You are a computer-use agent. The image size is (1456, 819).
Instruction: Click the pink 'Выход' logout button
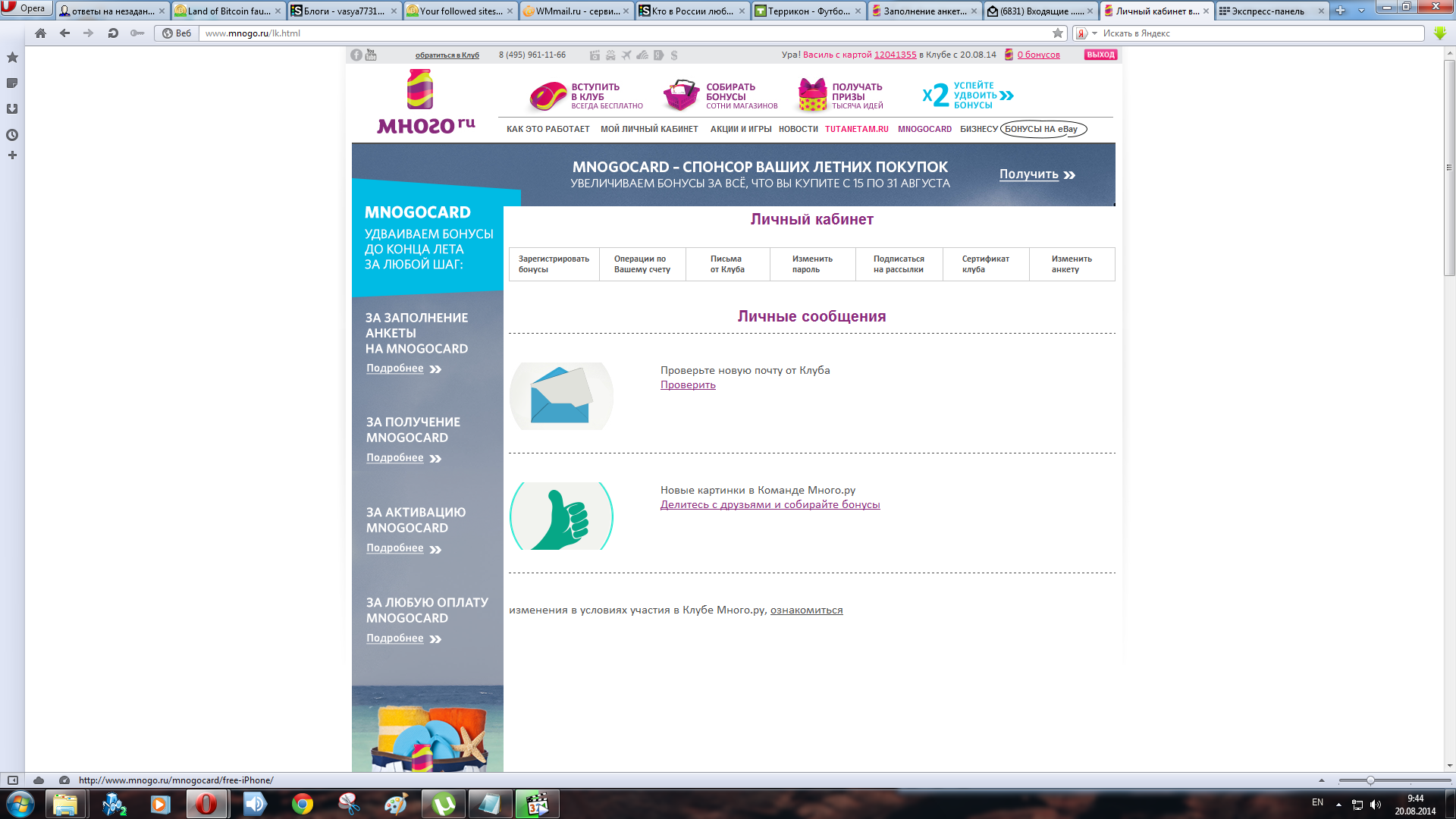pyautogui.click(x=1100, y=55)
